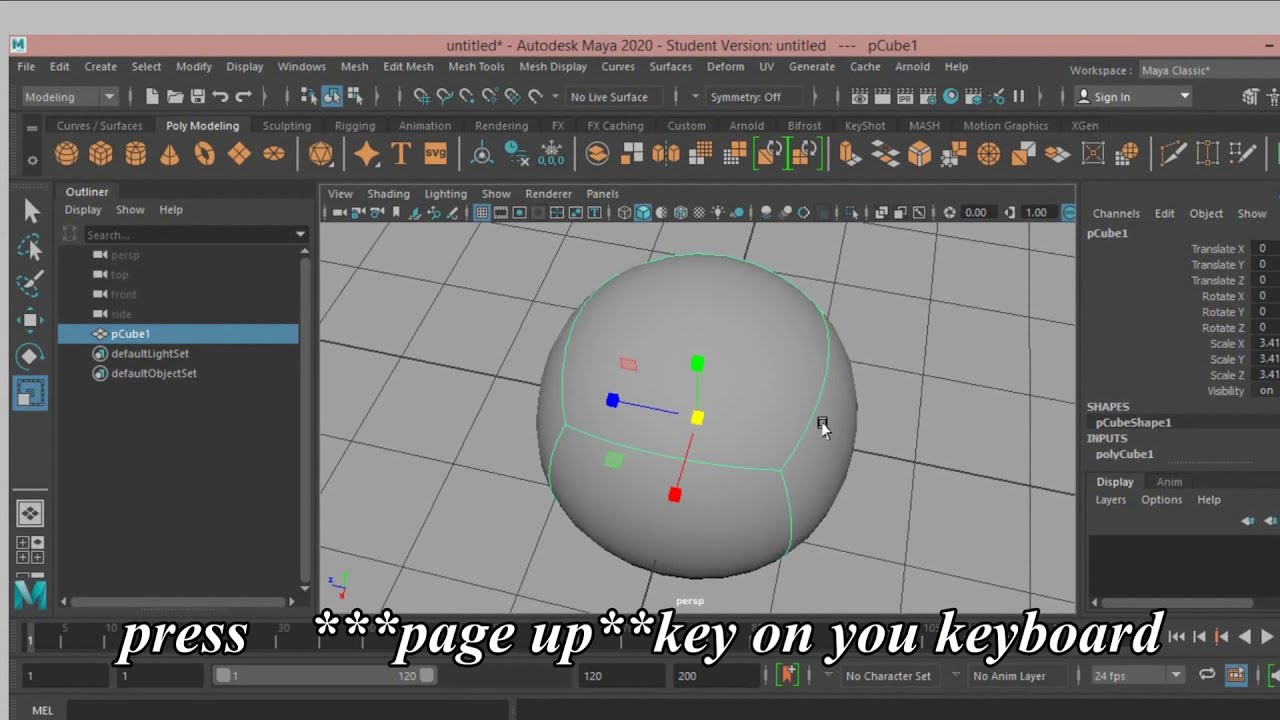Click the Extrude shelf icon
Screen dimensions: 1280x720
(850, 154)
